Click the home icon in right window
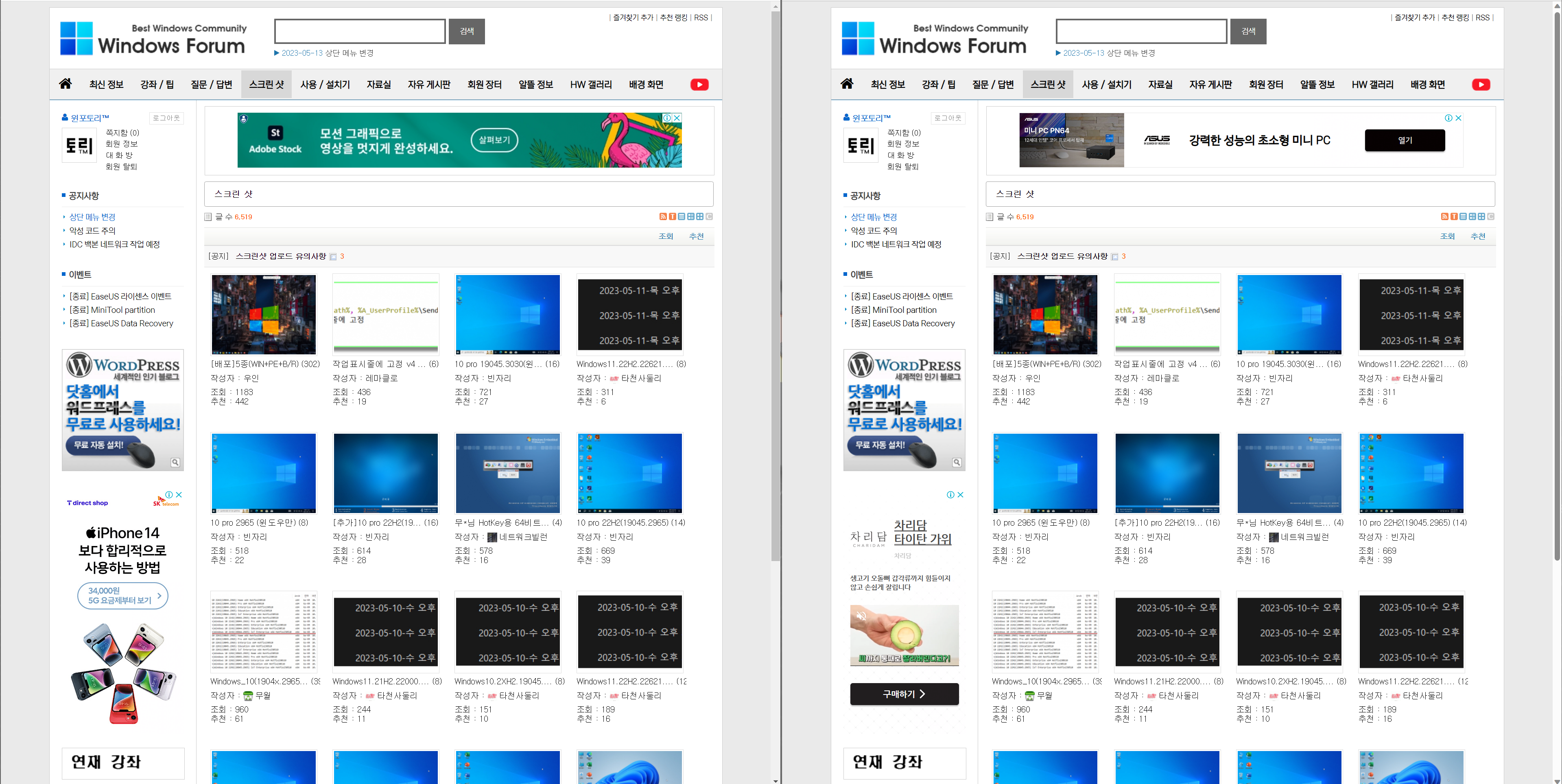Screen dimensions: 1562x784 pyautogui.click(x=847, y=84)
